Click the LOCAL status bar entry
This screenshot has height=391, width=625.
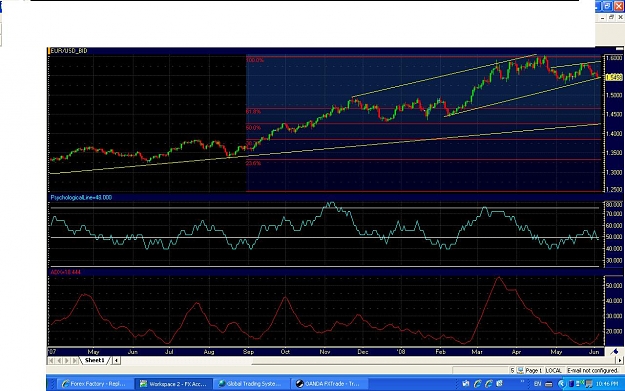(553, 370)
